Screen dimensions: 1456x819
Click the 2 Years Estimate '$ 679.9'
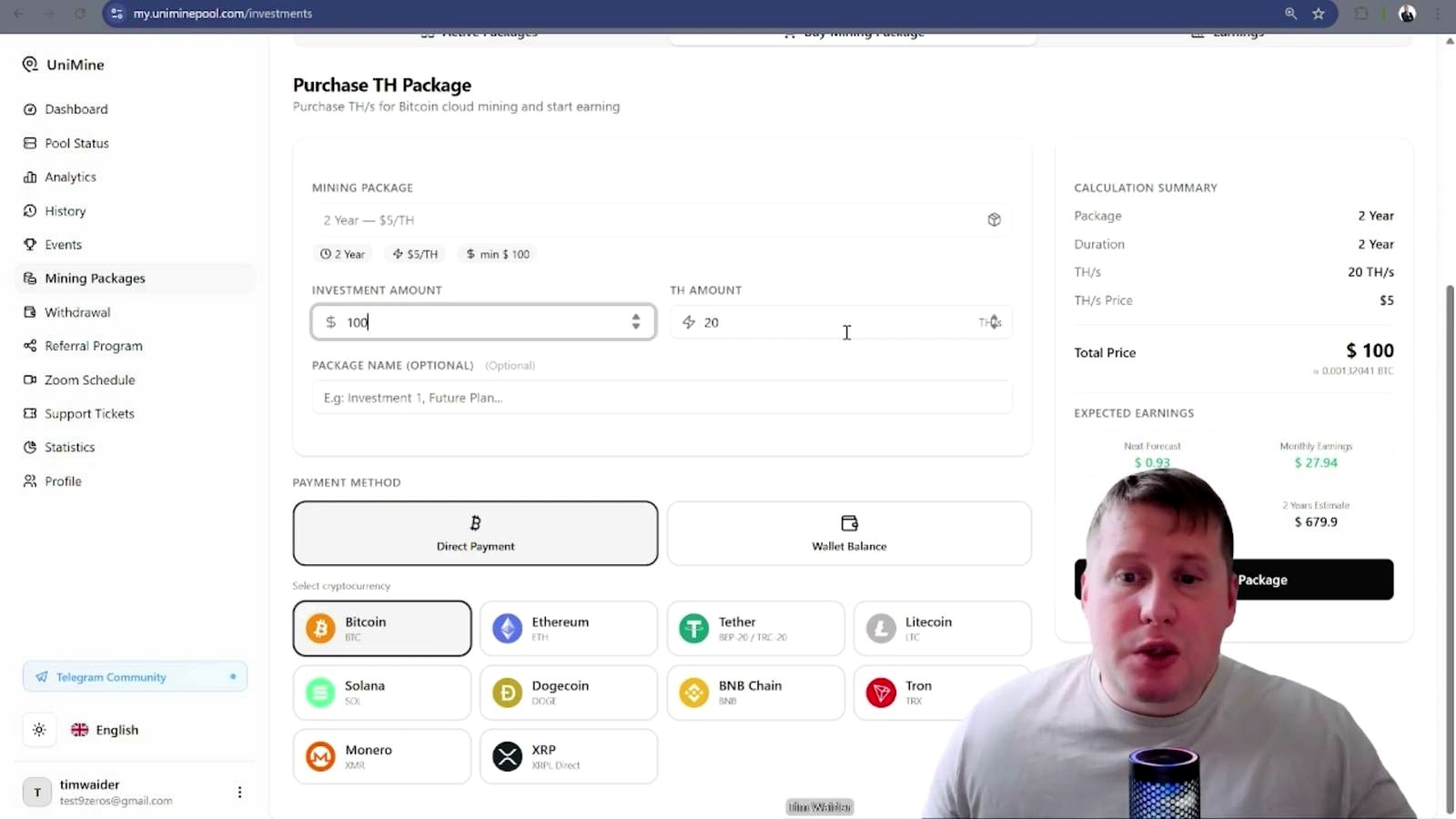[1316, 522]
